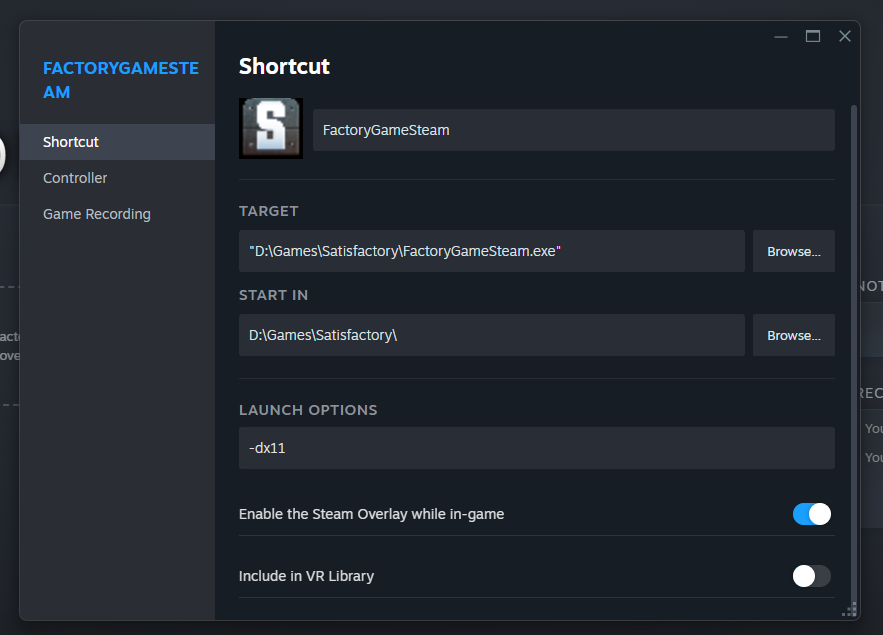Click the LAUNCH OPTIONS section label
883x635 pixels.
[x=308, y=410]
